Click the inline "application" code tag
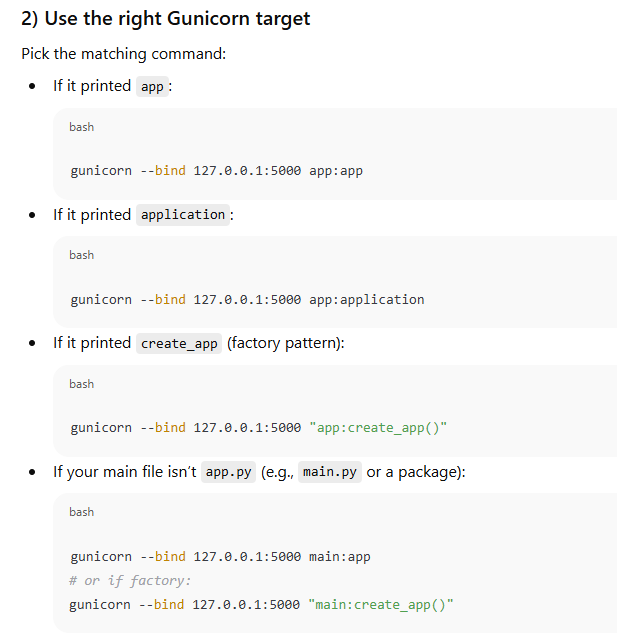Viewport: 617px width, 636px height. pyautogui.click(x=183, y=215)
